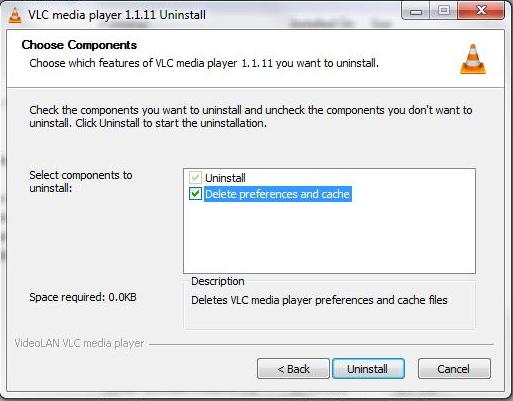Screen dimensions: 513x401
Task: Cancel the VLC uninstall wizard
Action: [454, 369]
